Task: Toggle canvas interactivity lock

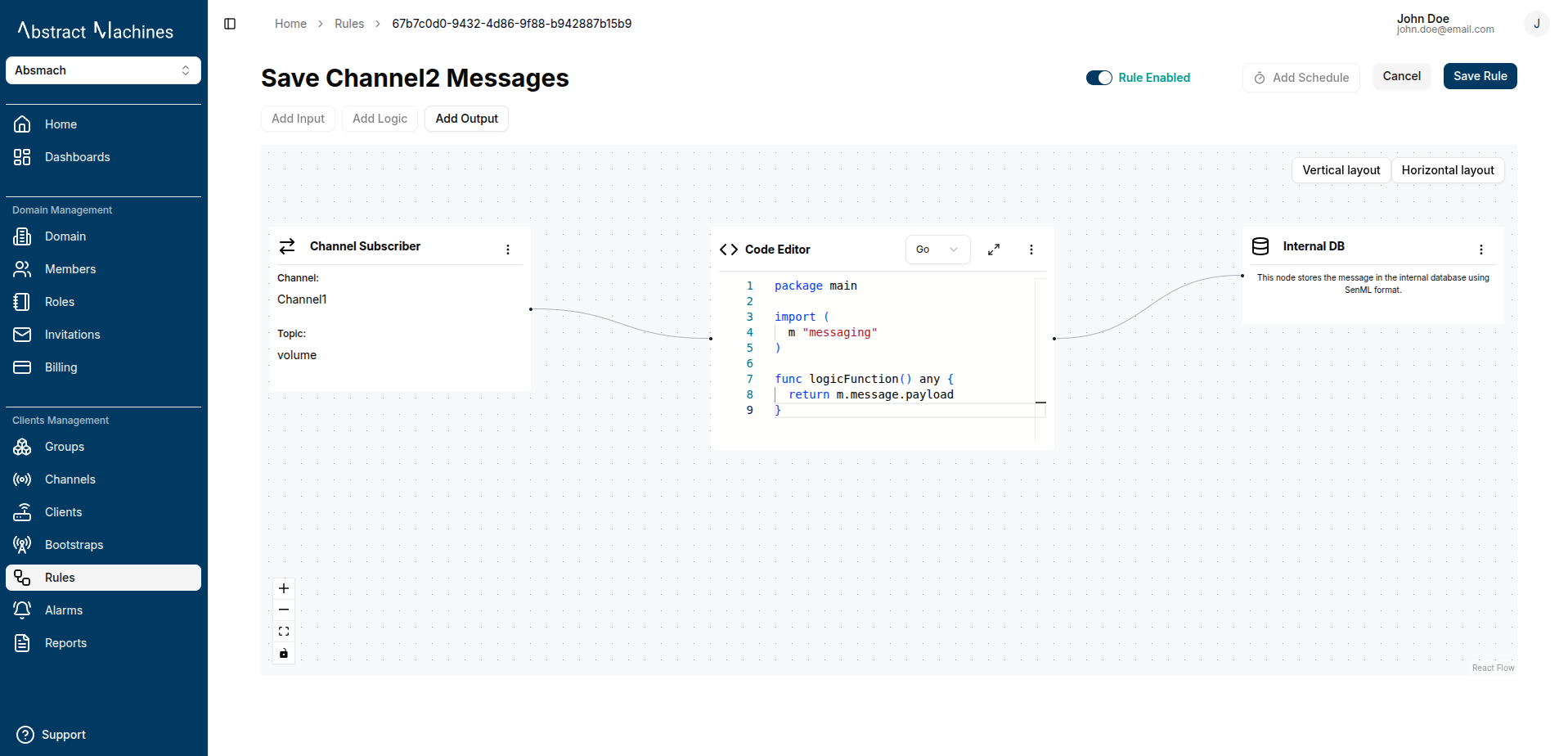Action: tap(284, 653)
